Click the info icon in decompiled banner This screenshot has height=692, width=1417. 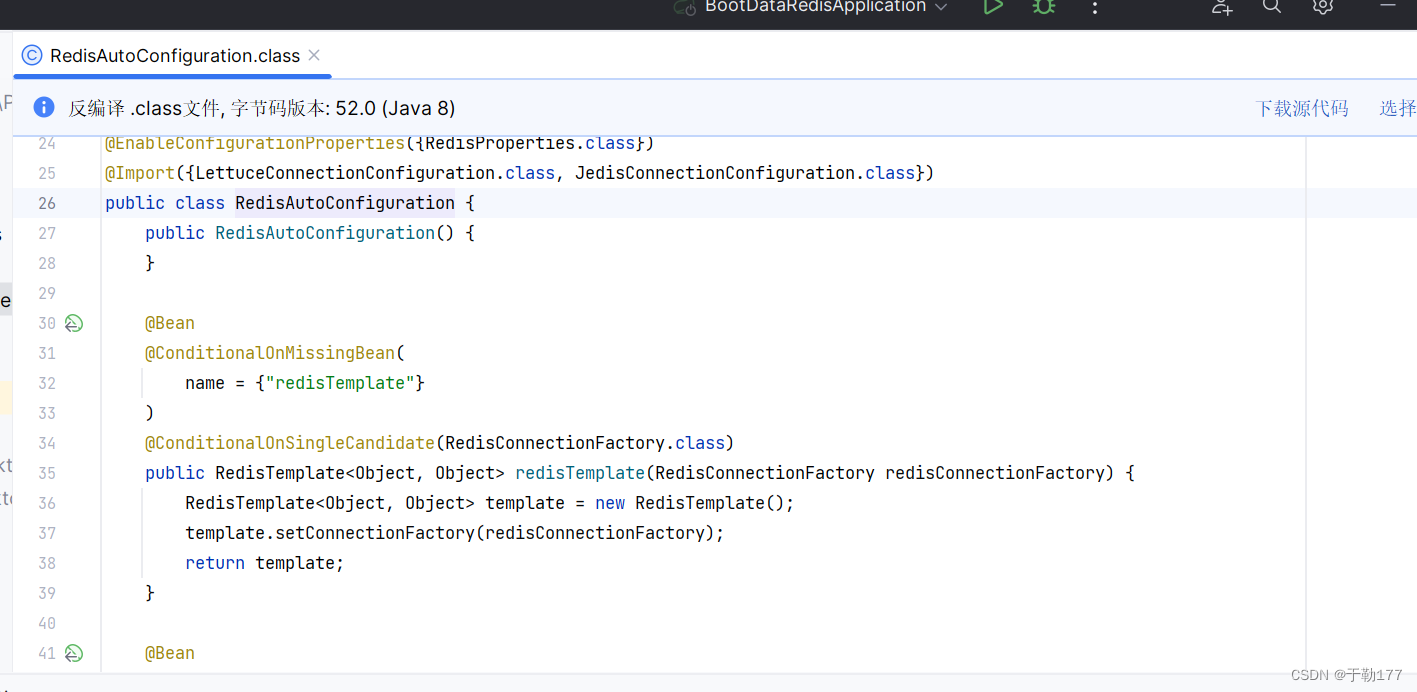point(44,107)
